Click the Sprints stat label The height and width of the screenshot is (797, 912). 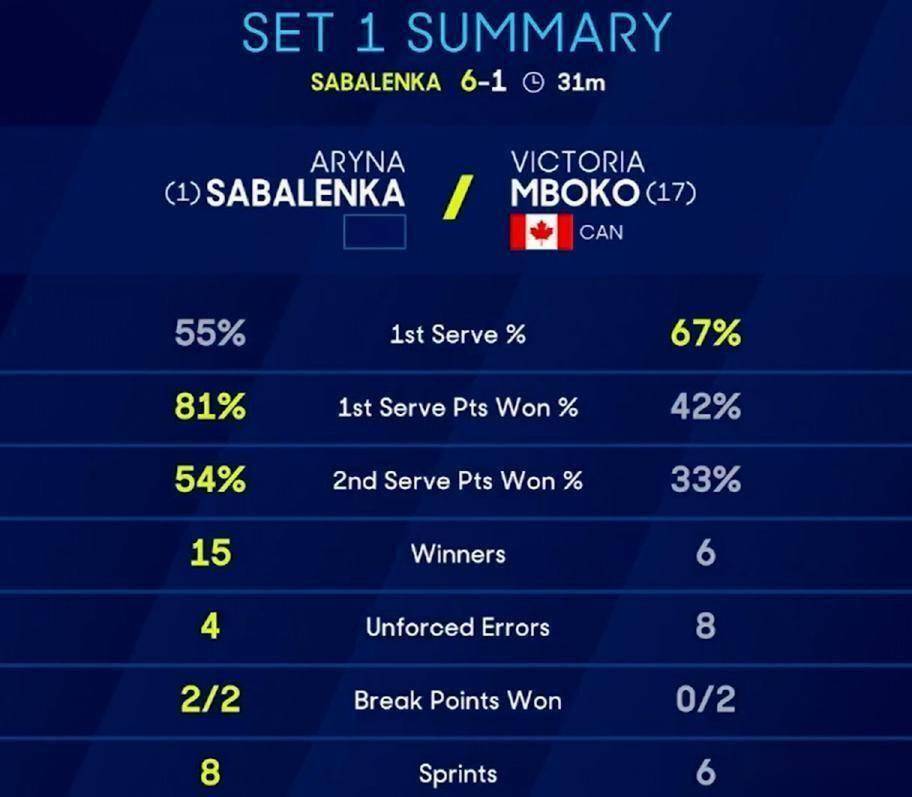point(457,773)
